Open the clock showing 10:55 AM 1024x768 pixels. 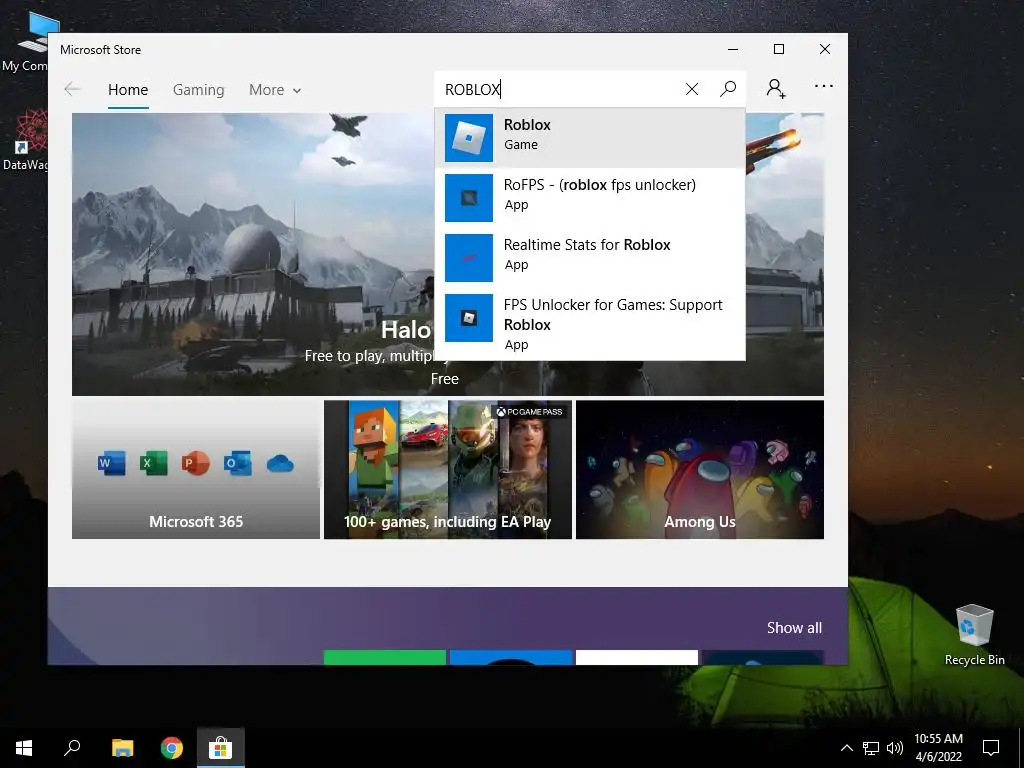coord(938,747)
